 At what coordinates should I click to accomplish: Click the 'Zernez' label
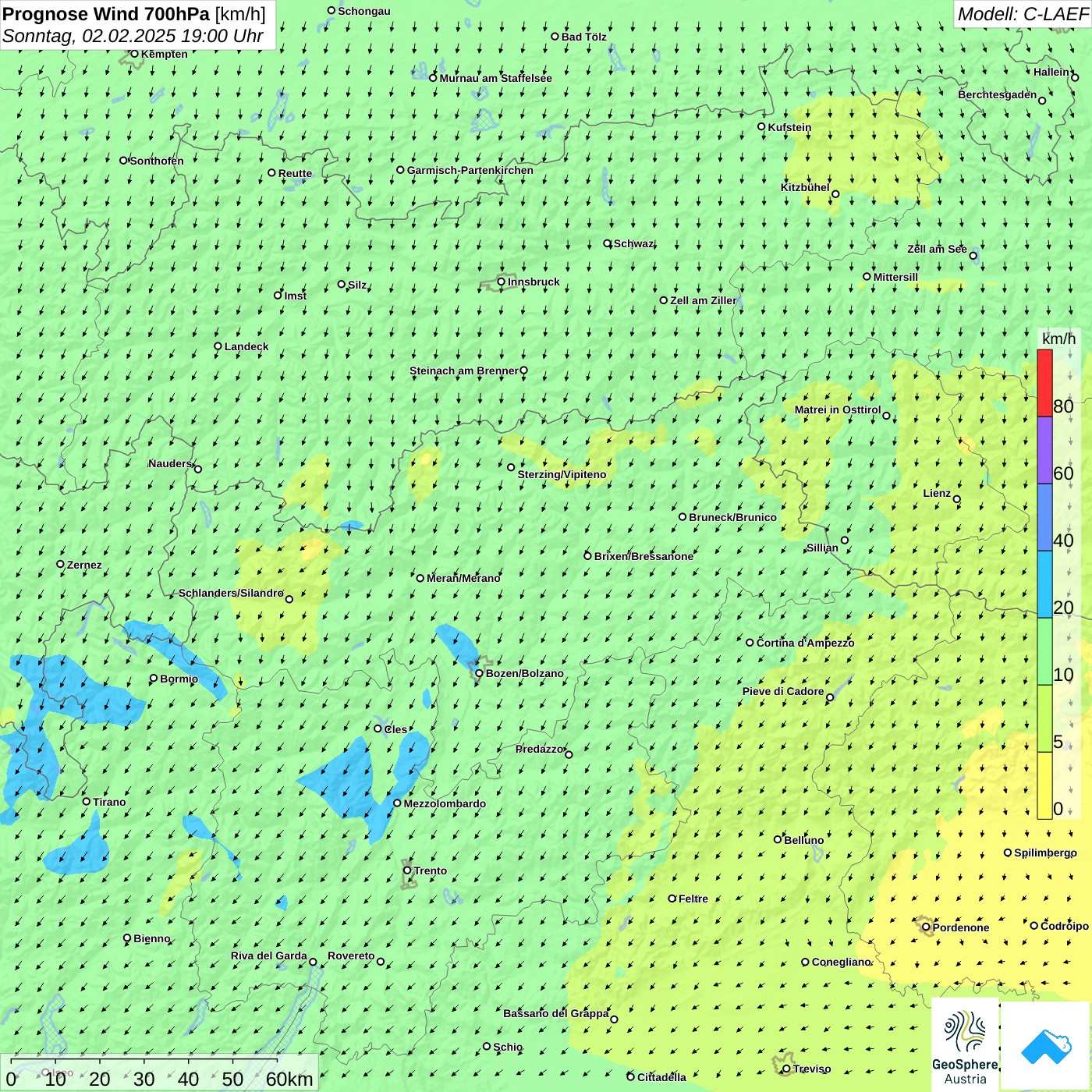(84, 565)
